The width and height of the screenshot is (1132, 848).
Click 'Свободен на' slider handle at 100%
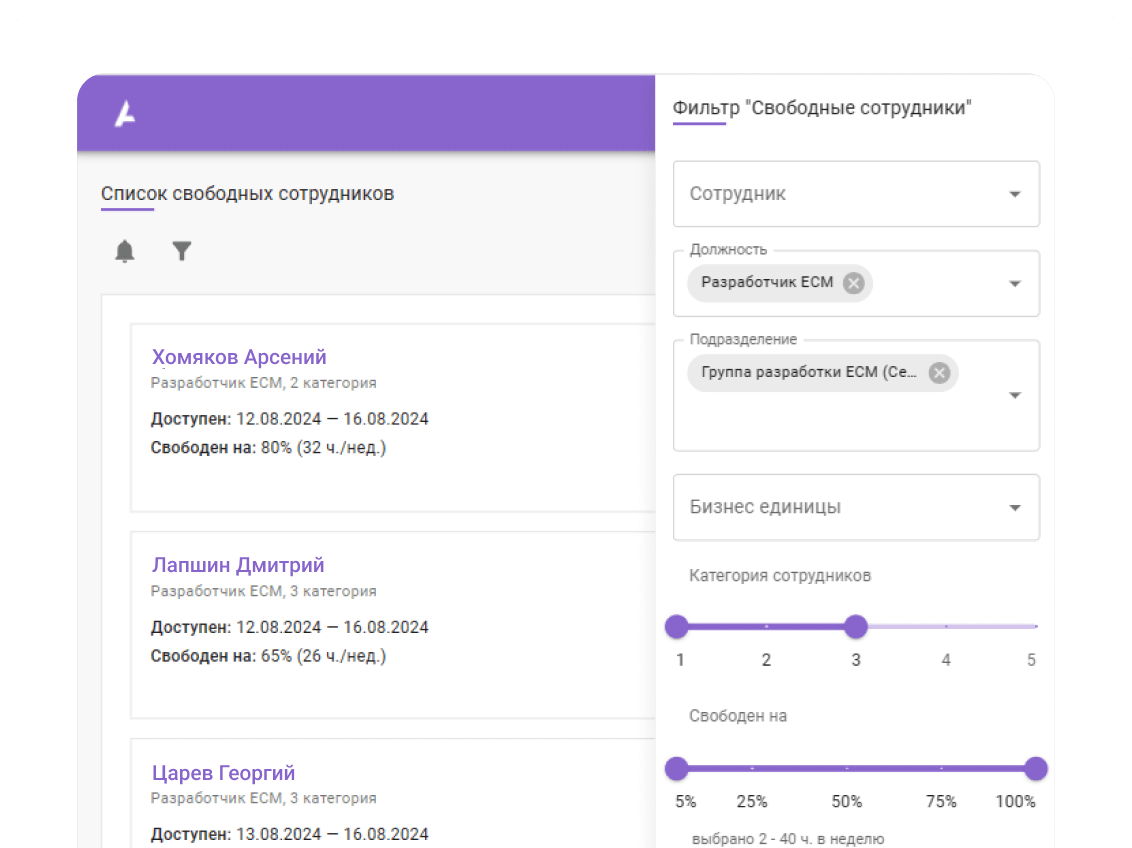1036,769
